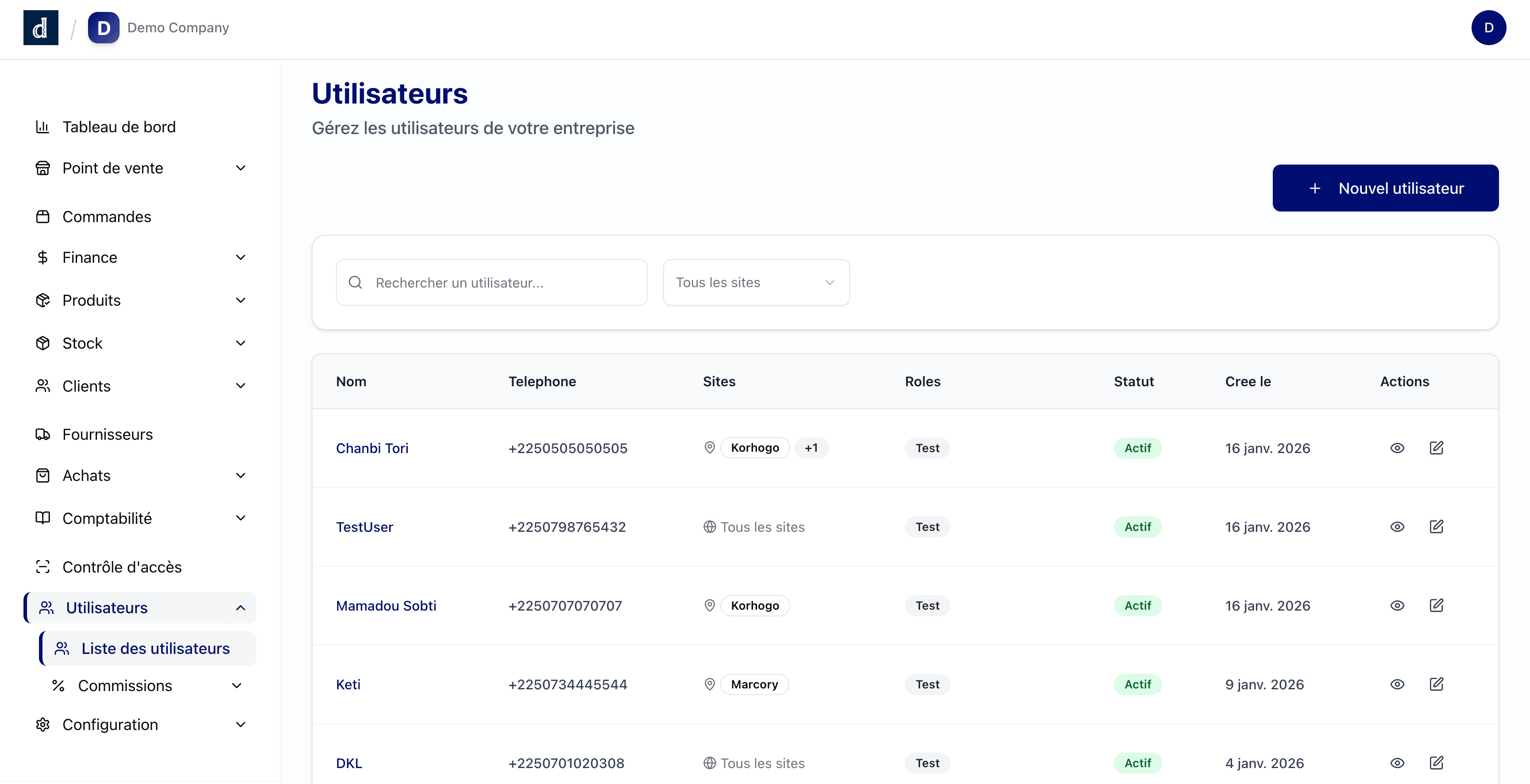This screenshot has width=1530, height=784.
Task: Click the company logo in top-left corner
Action: [x=40, y=27]
